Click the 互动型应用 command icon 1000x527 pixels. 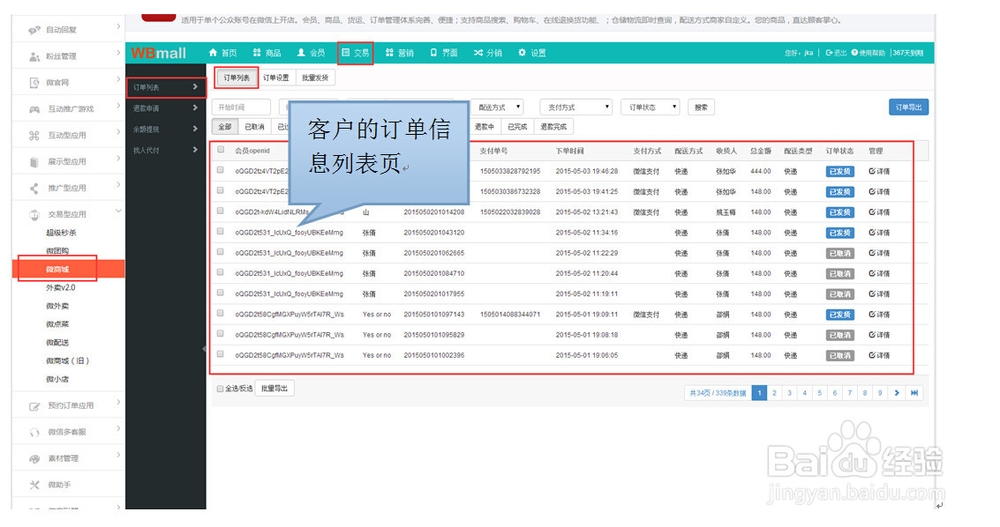[34, 135]
